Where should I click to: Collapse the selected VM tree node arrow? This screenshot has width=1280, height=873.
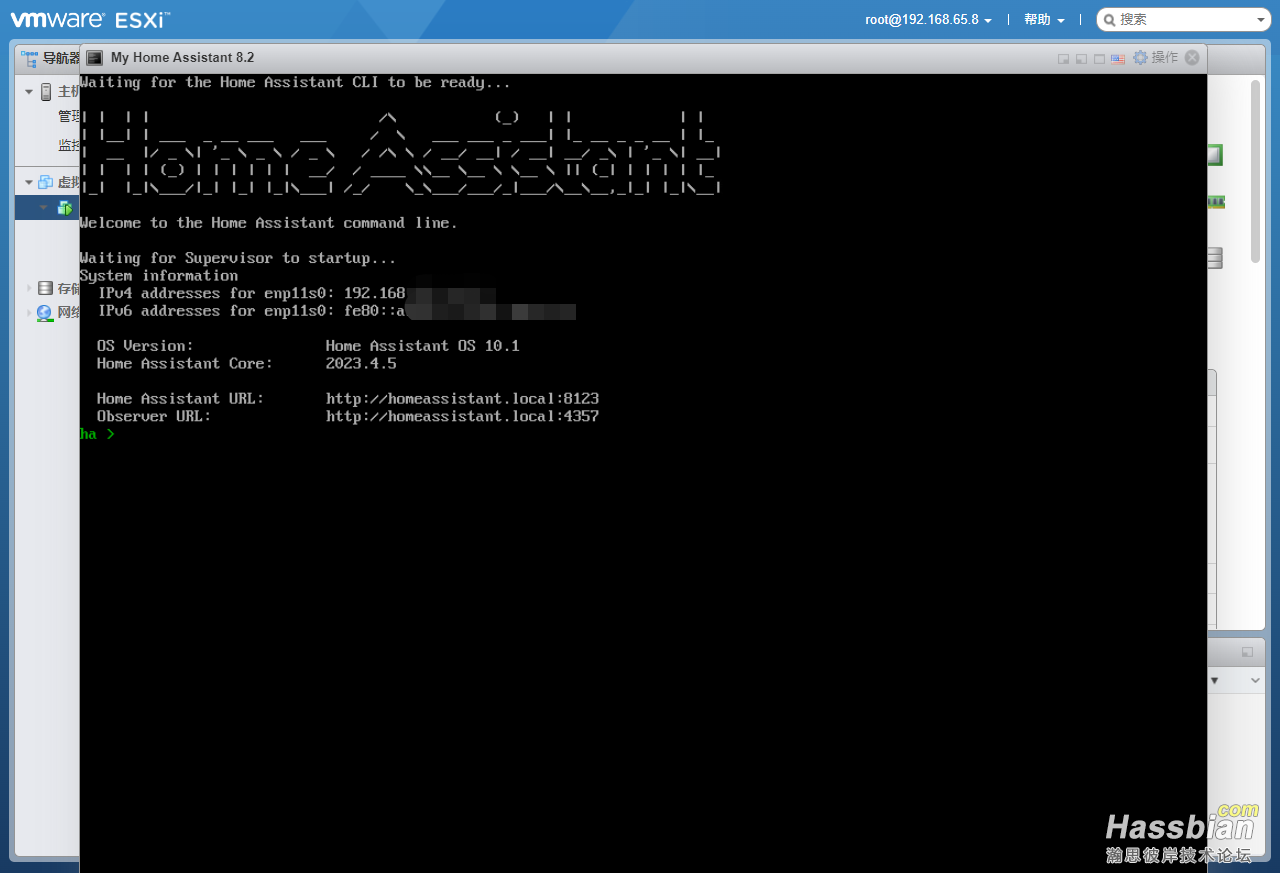[x=44, y=208]
